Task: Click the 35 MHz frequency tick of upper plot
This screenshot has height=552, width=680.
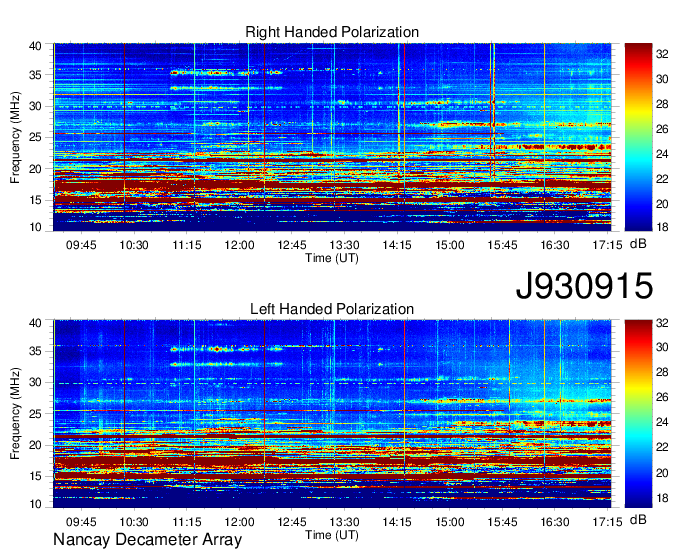Action: pyautogui.click(x=35, y=75)
